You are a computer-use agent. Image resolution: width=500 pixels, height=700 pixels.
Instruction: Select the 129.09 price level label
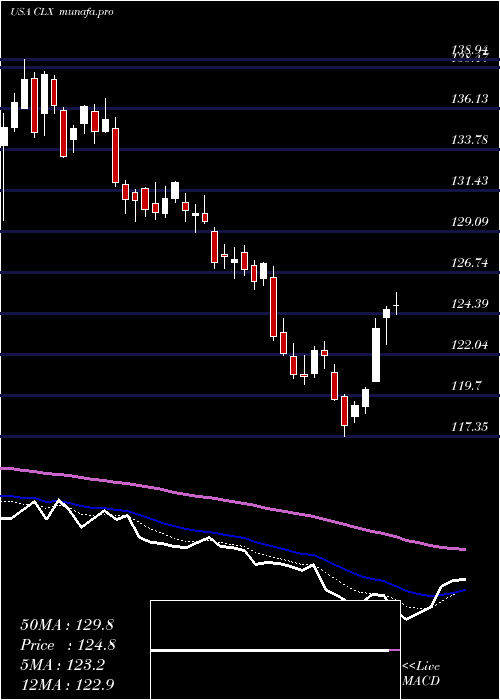(469, 221)
